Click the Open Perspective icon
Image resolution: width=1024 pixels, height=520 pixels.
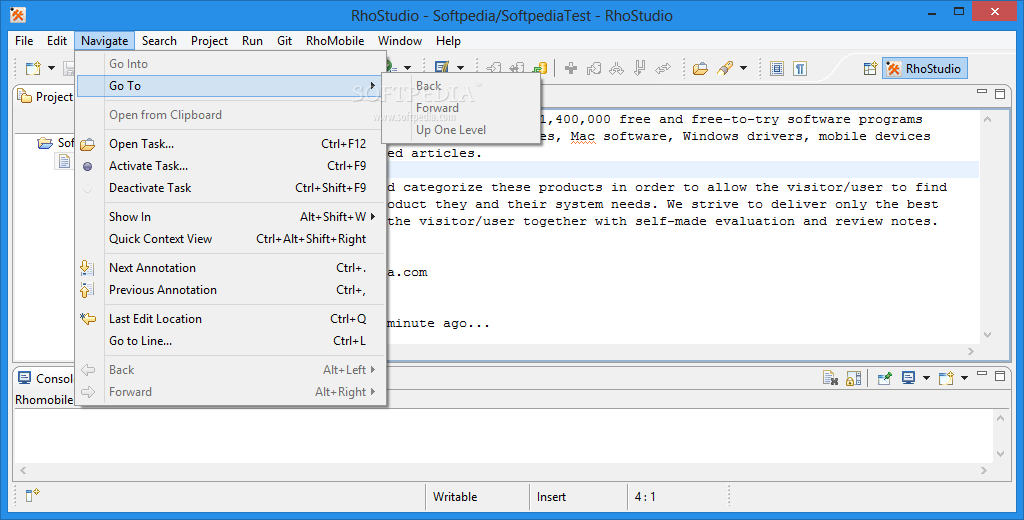pos(870,69)
